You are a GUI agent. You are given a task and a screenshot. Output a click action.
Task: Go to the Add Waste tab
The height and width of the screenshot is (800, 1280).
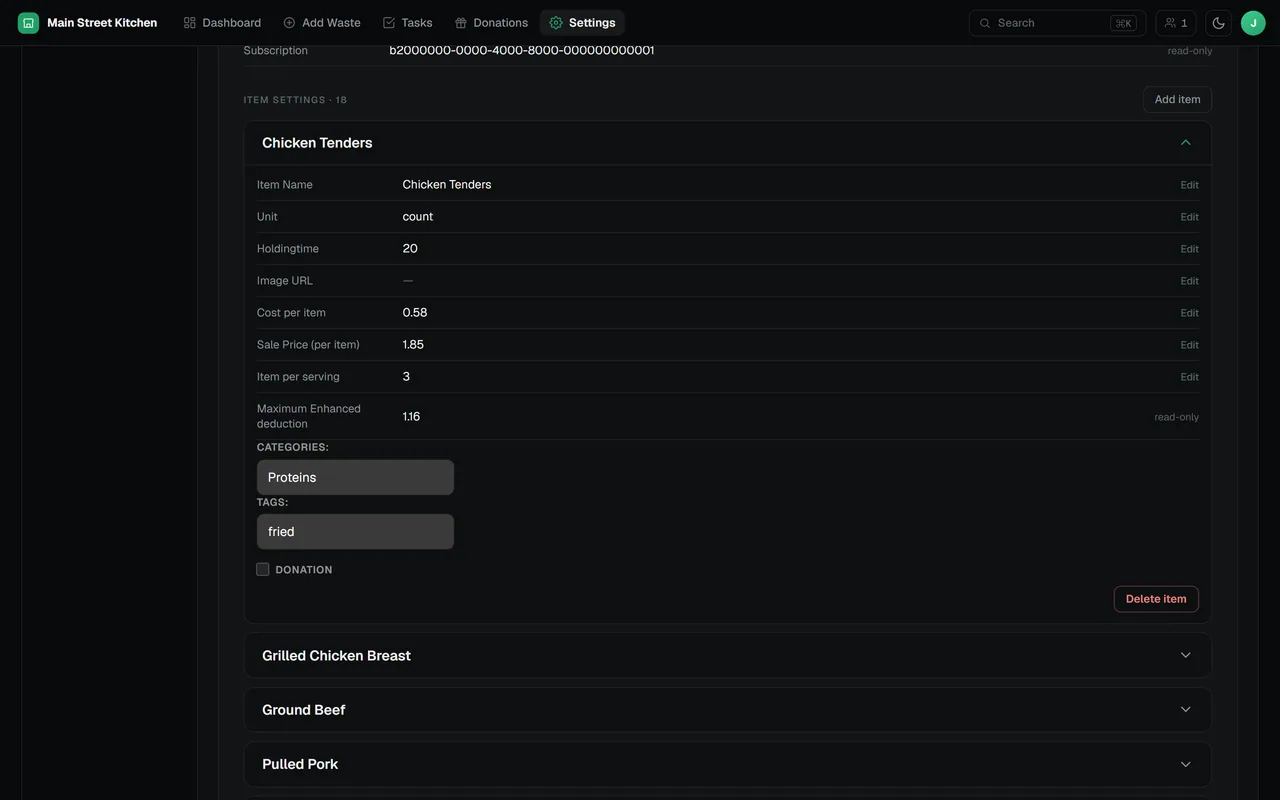click(322, 23)
